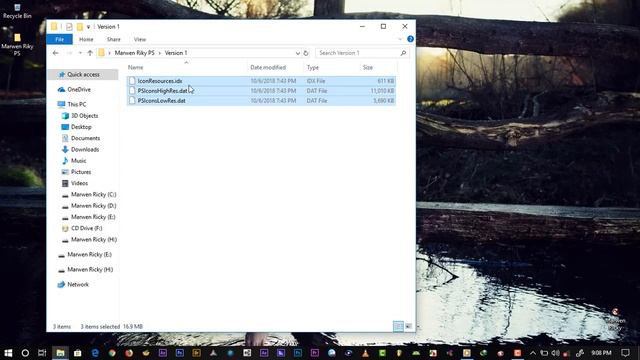The image size is (640, 360).
Task: Open the File ribbon tab
Action: [59, 39]
